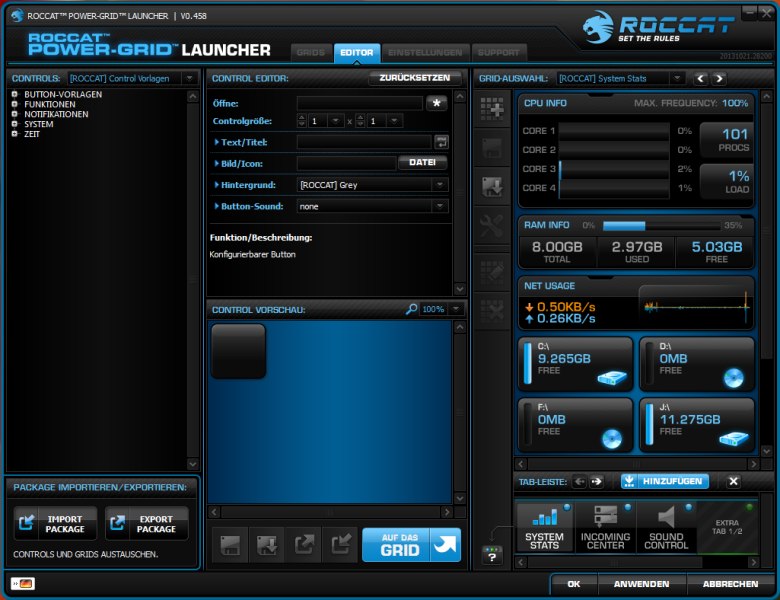Image resolution: width=780 pixels, height=600 pixels.
Task: Open the Controlgröße height dropdown
Action: (394, 121)
